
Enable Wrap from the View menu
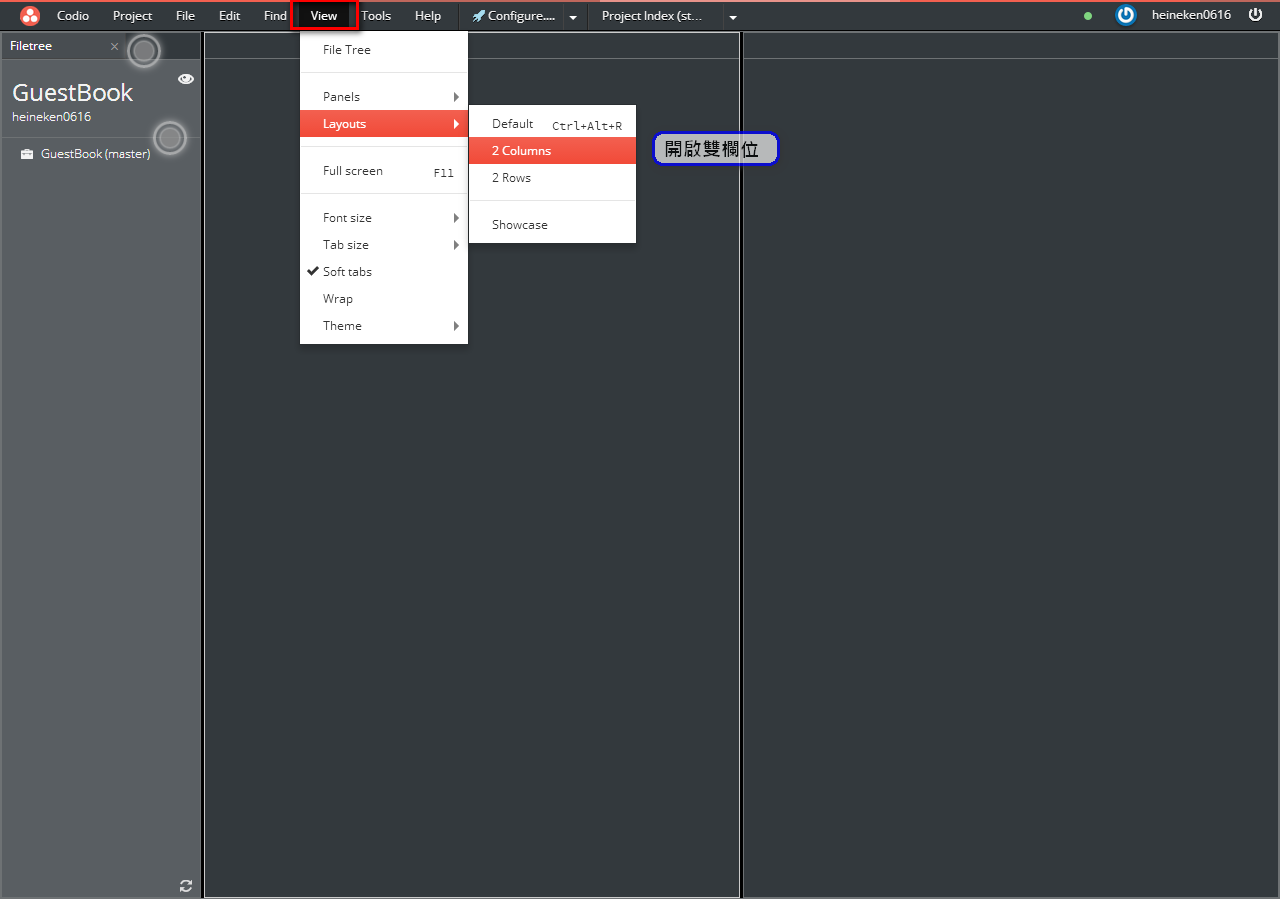[x=337, y=298]
